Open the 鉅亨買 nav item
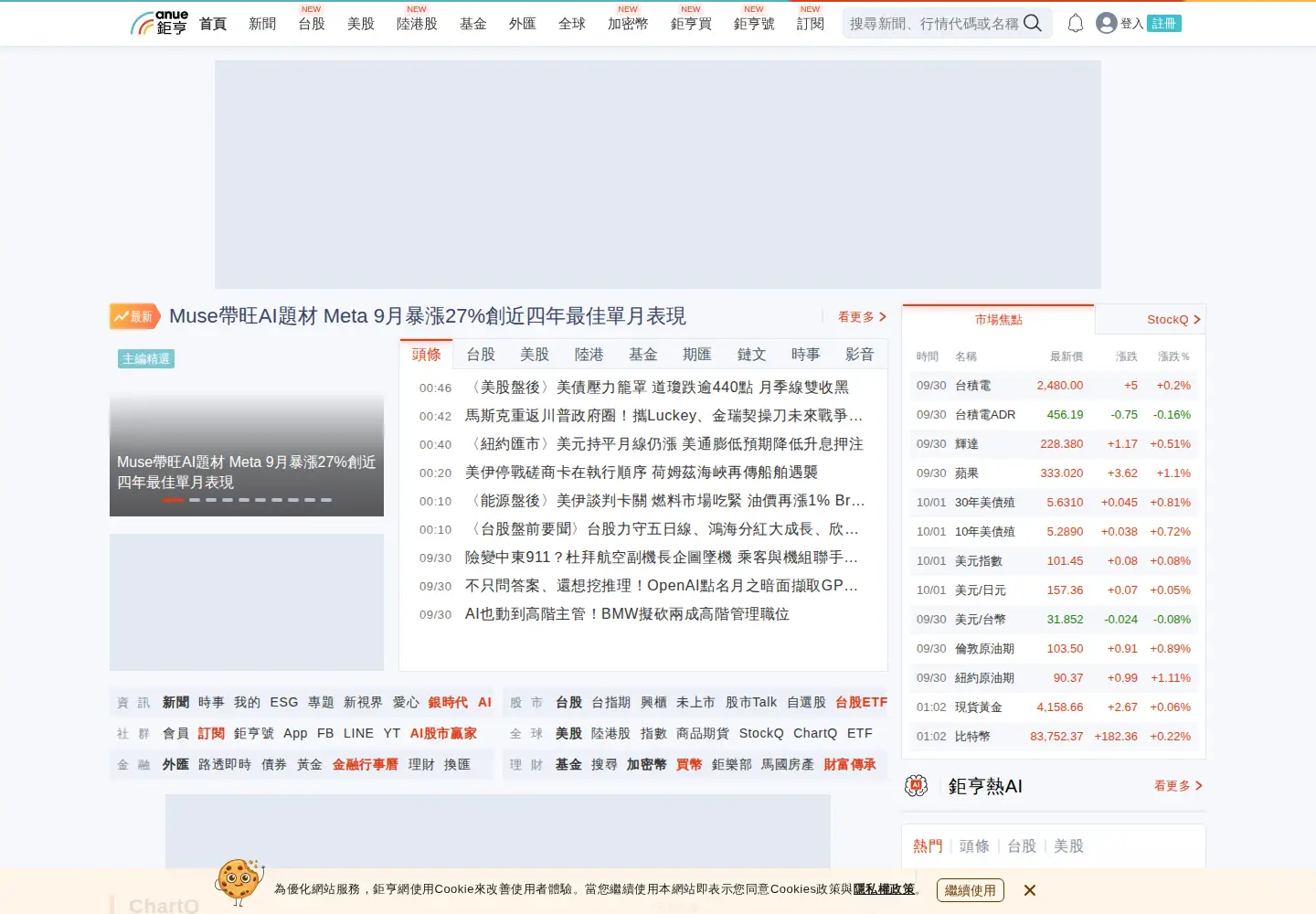1316x914 pixels. click(x=691, y=24)
